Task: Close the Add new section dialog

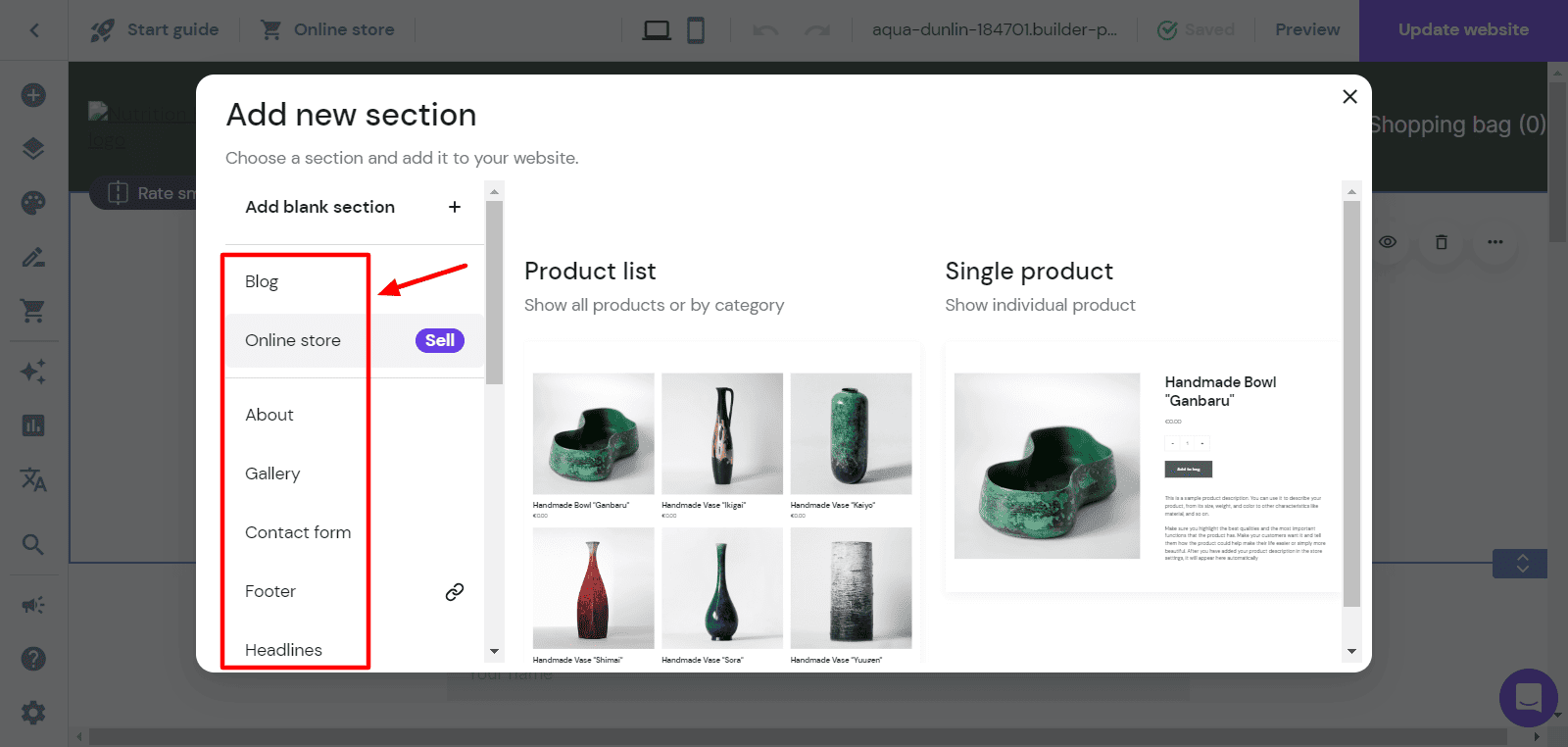Action: tap(1349, 96)
